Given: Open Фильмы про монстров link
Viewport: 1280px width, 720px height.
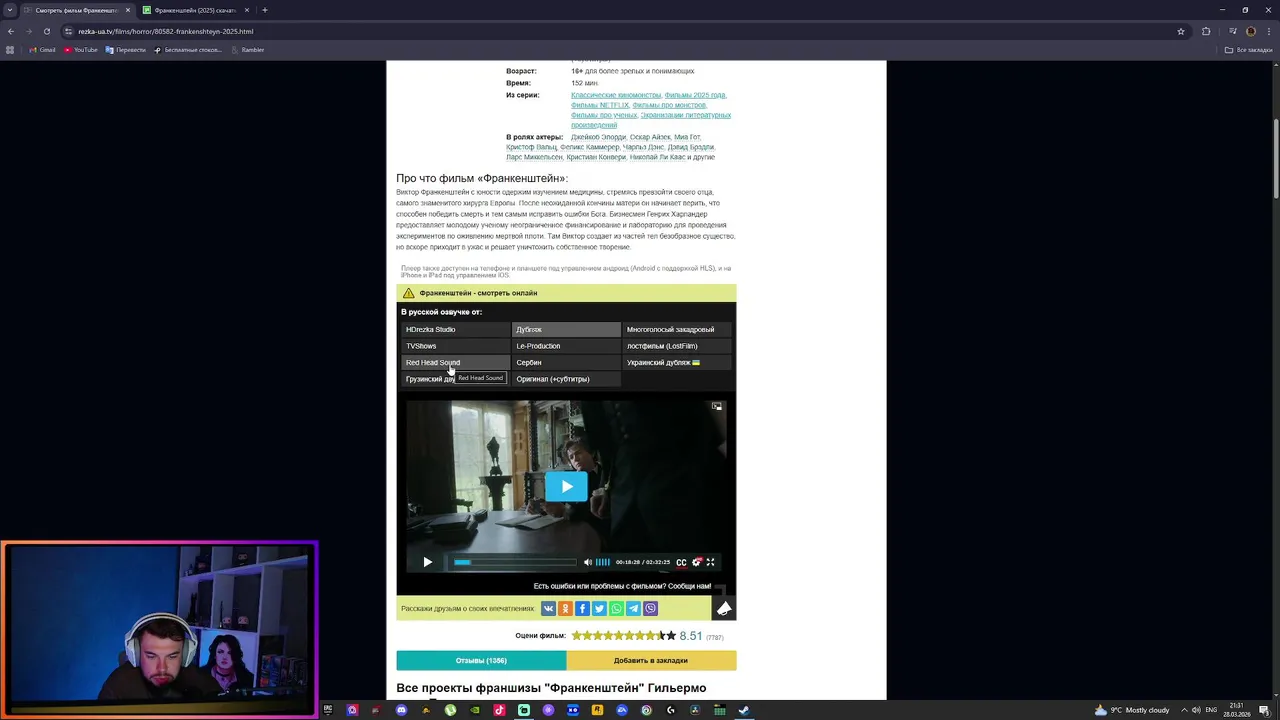Looking at the screenshot, I should (669, 105).
